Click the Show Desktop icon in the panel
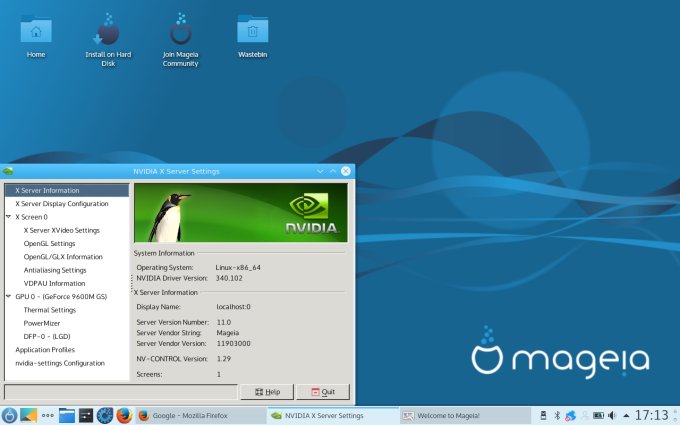The width and height of the screenshot is (680, 425). 29,415
